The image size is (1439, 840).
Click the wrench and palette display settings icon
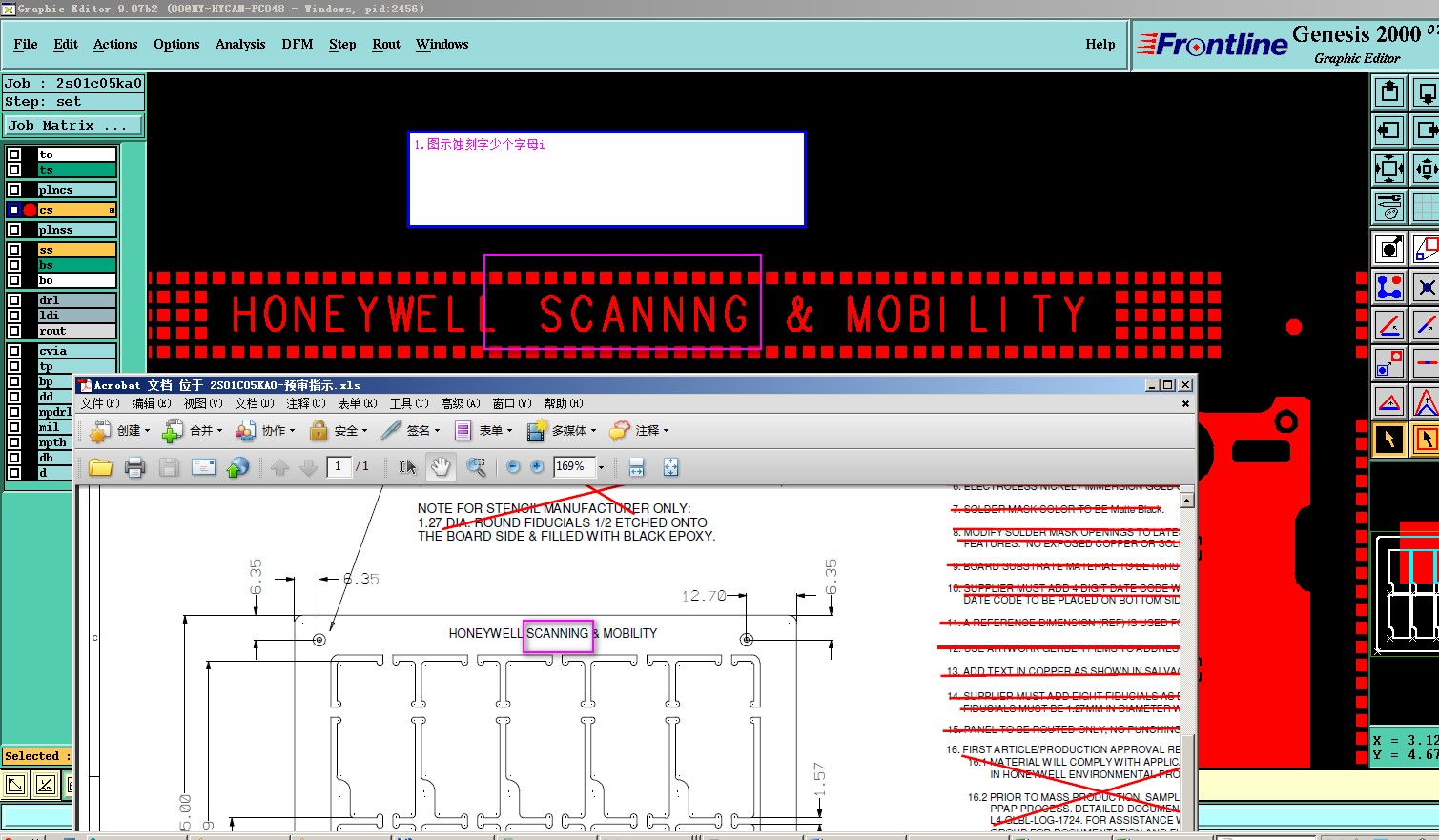(1389, 207)
